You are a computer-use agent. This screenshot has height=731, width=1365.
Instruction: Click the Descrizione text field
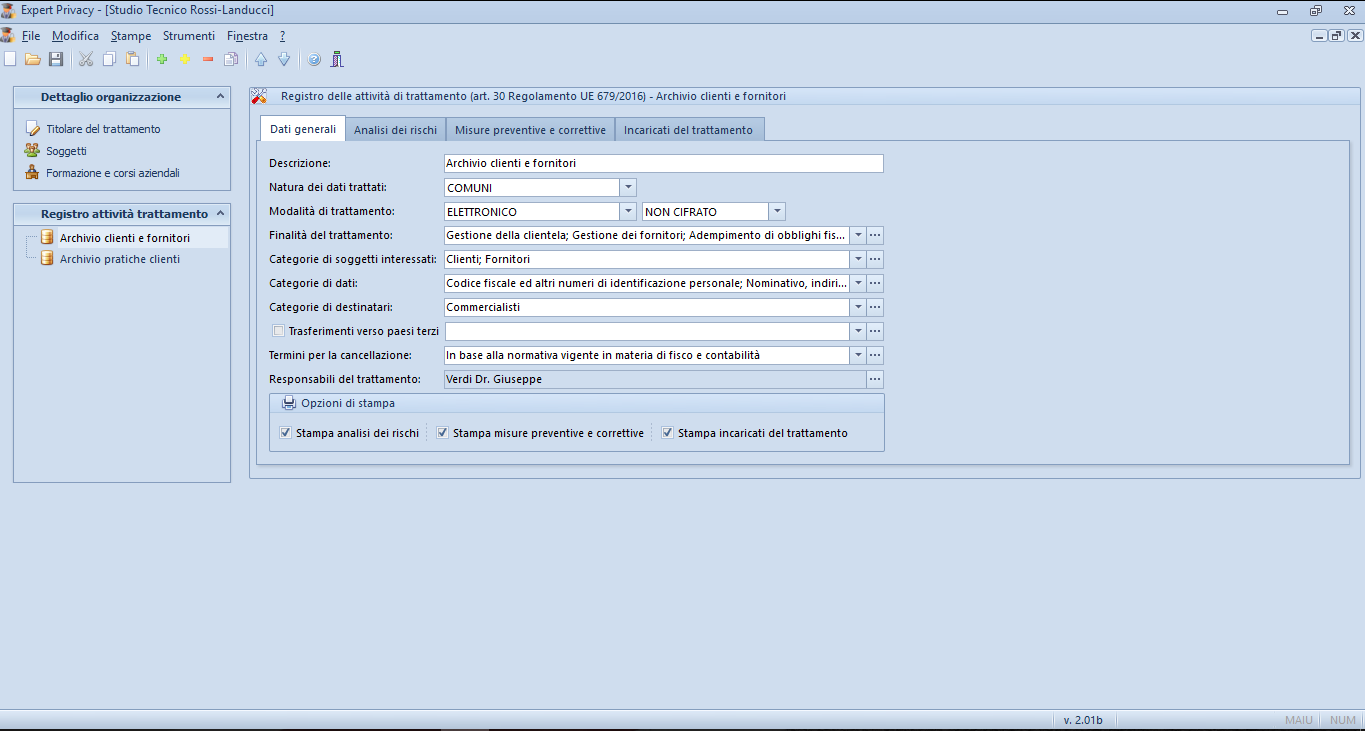coord(663,163)
